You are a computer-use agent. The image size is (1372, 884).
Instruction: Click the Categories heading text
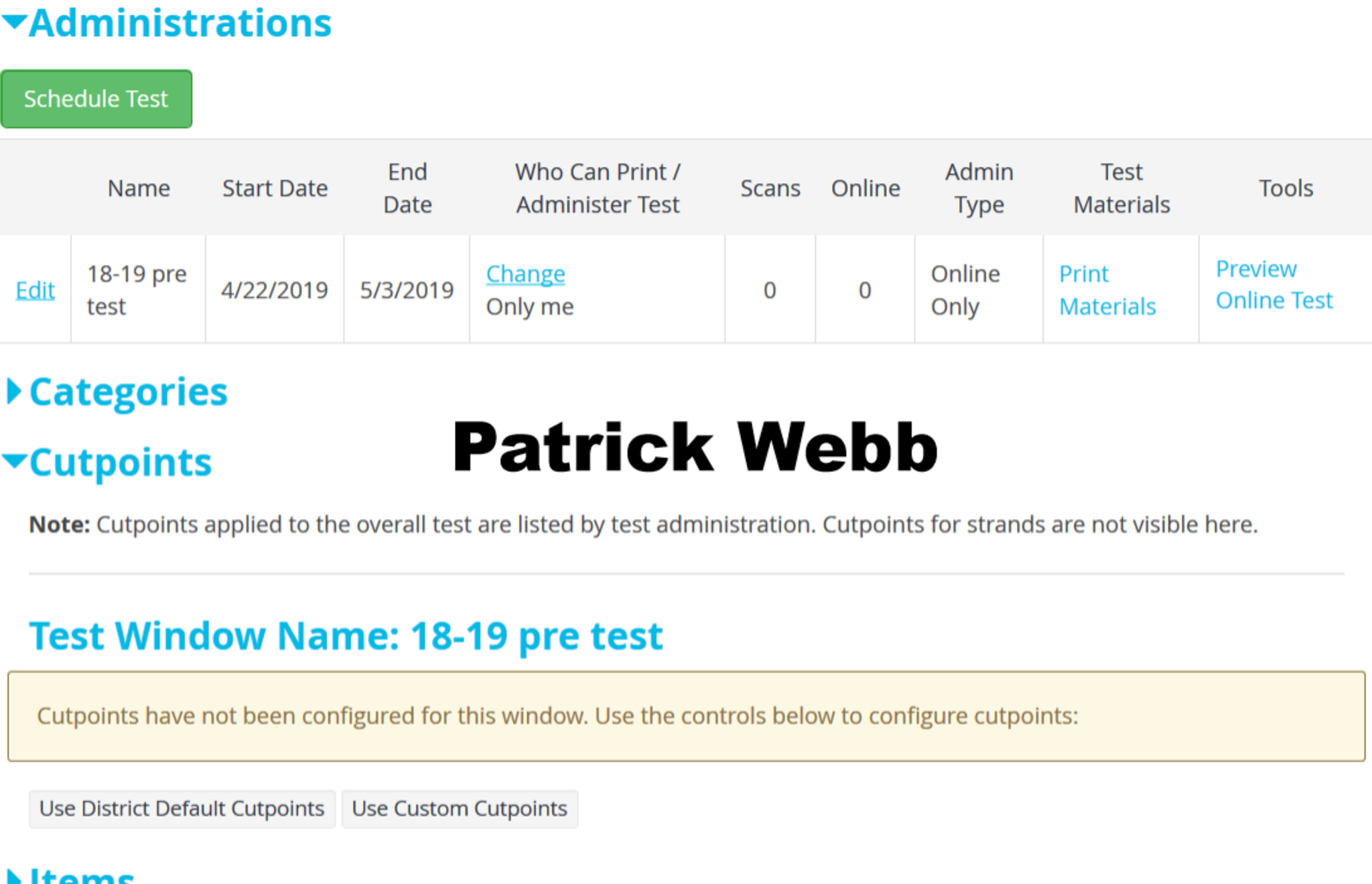click(x=129, y=392)
